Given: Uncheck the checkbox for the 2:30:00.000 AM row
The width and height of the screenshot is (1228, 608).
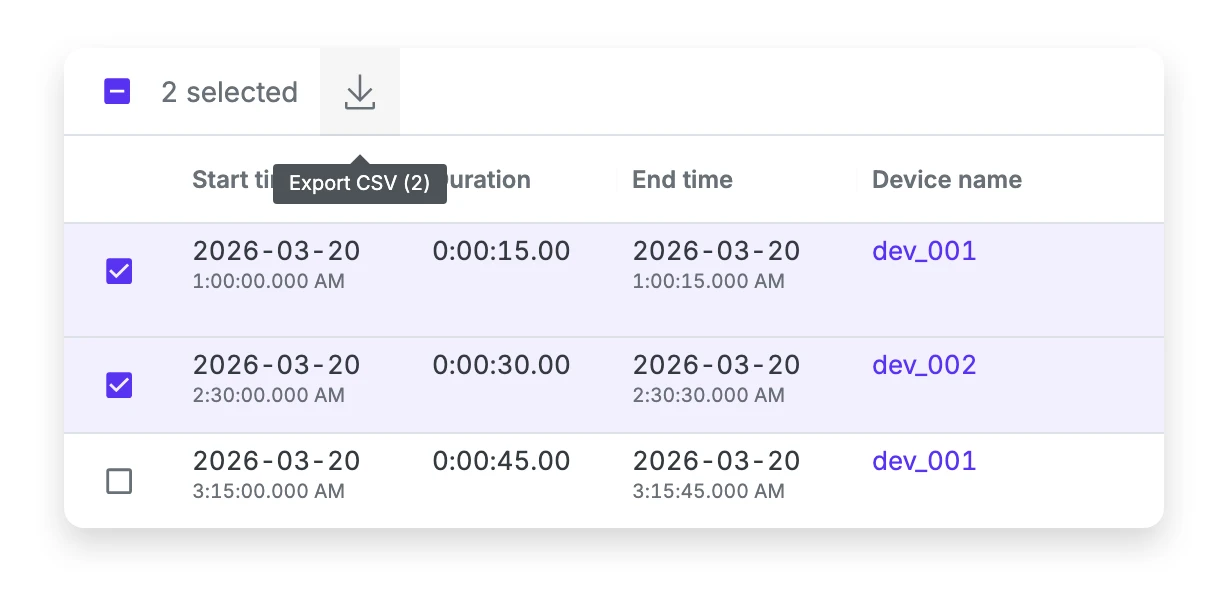Looking at the screenshot, I should [x=119, y=384].
